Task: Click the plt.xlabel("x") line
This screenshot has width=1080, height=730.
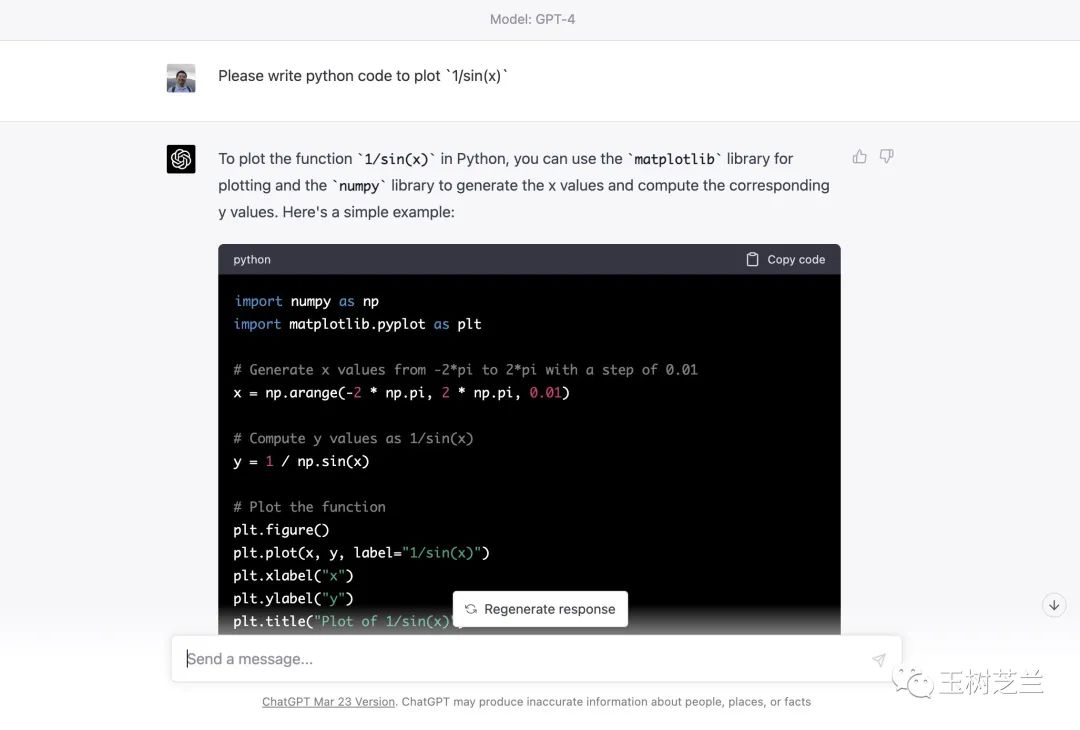Action: coord(293,576)
